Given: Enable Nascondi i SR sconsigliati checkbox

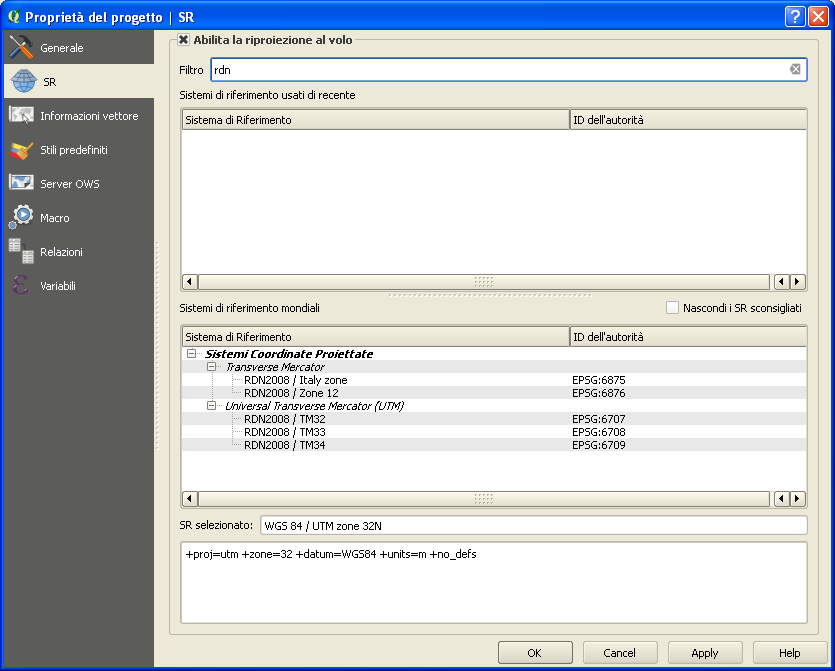Looking at the screenshot, I should (x=673, y=308).
